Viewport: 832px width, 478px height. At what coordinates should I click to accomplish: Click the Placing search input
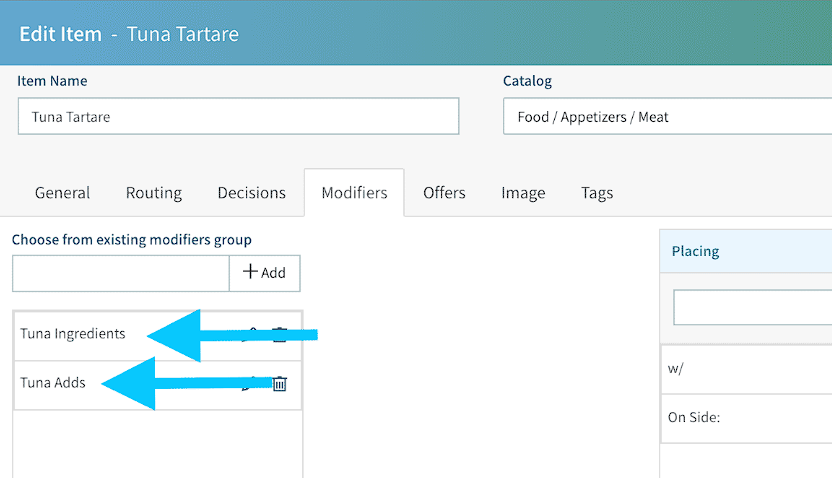[x=752, y=307]
